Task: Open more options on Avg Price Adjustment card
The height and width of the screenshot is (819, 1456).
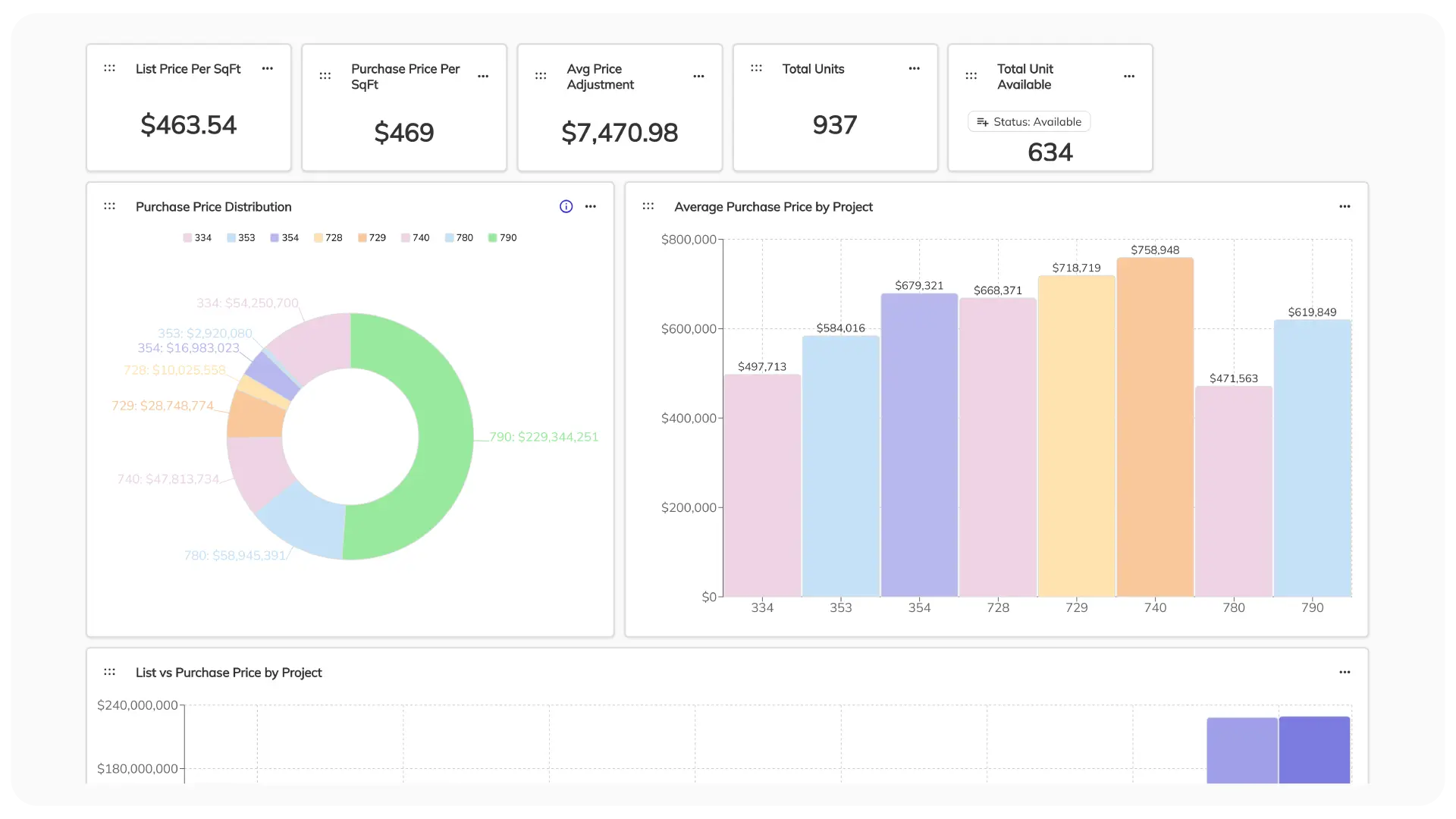Action: (x=698, y=76)
